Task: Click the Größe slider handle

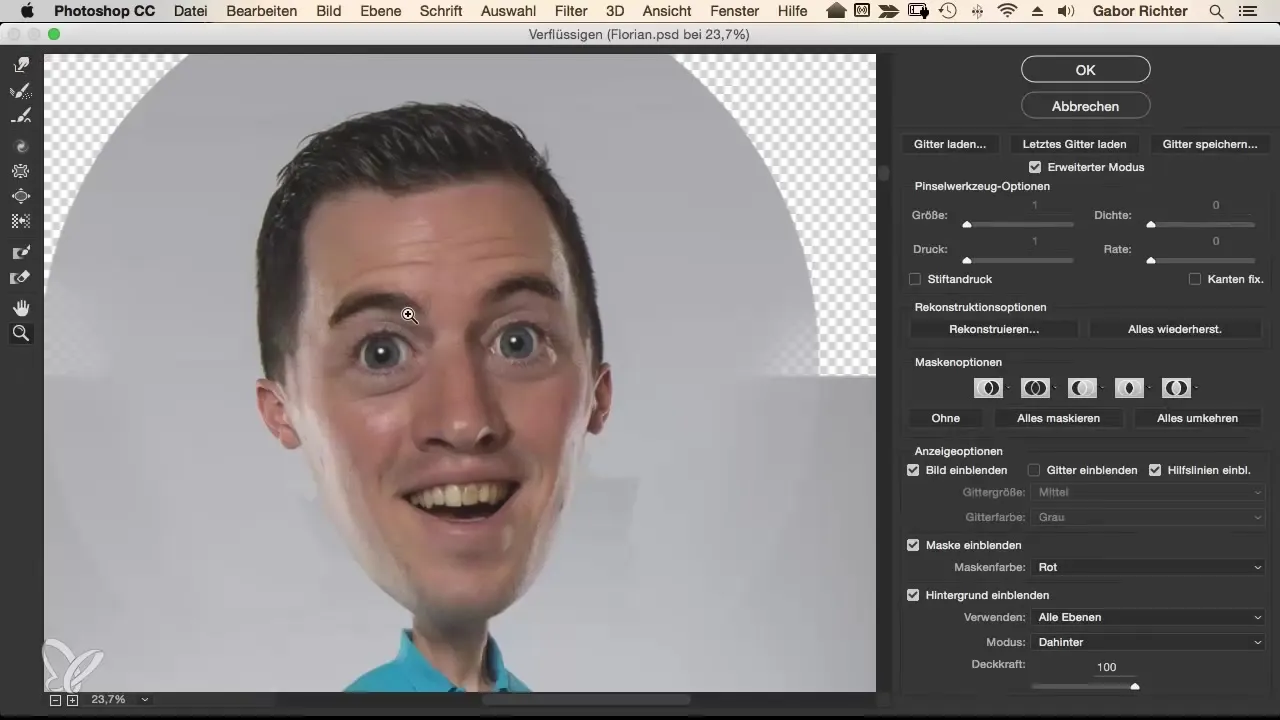Action: (x=967, y=225)
